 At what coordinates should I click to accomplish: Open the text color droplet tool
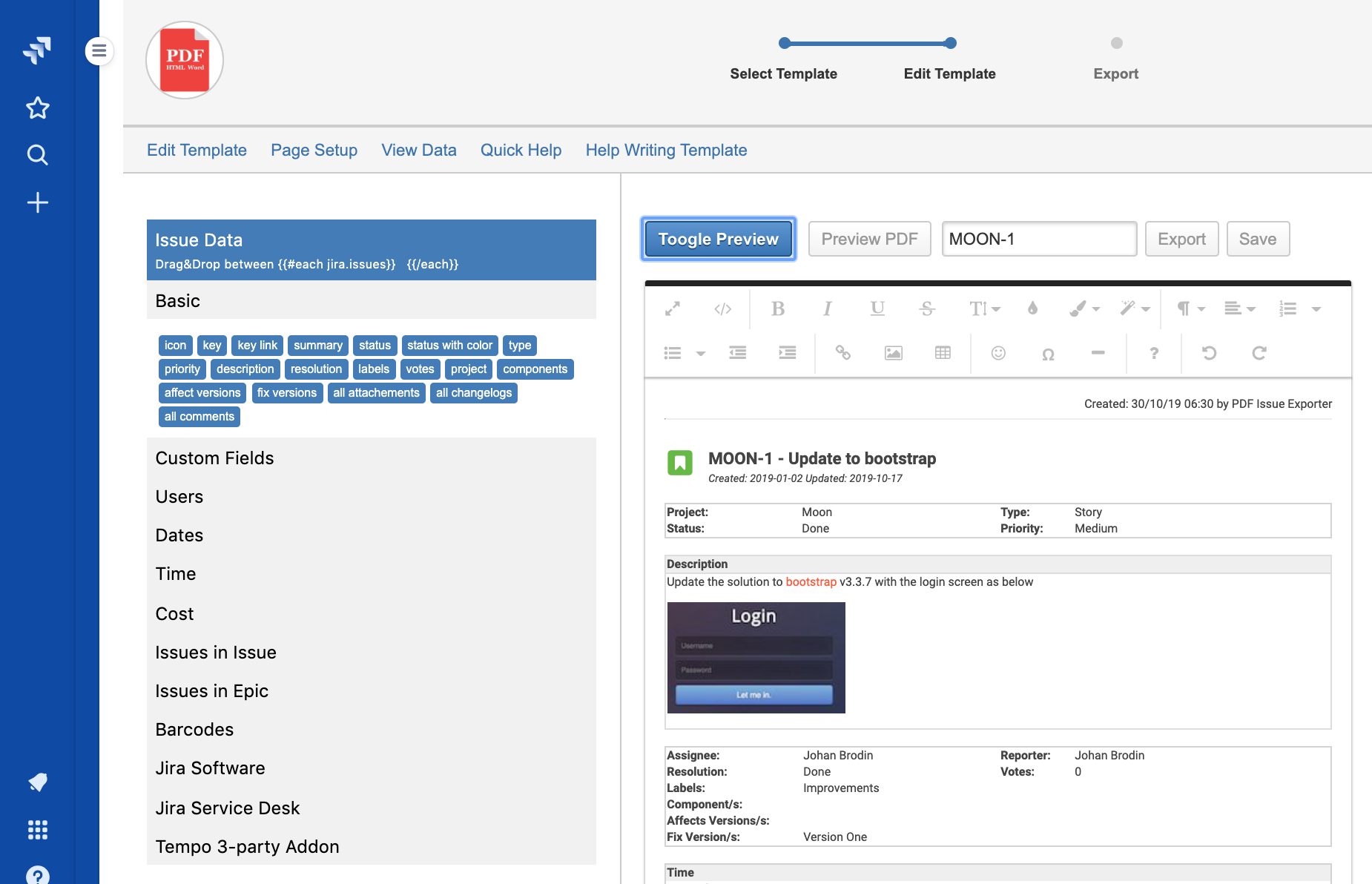point(1032,309)
